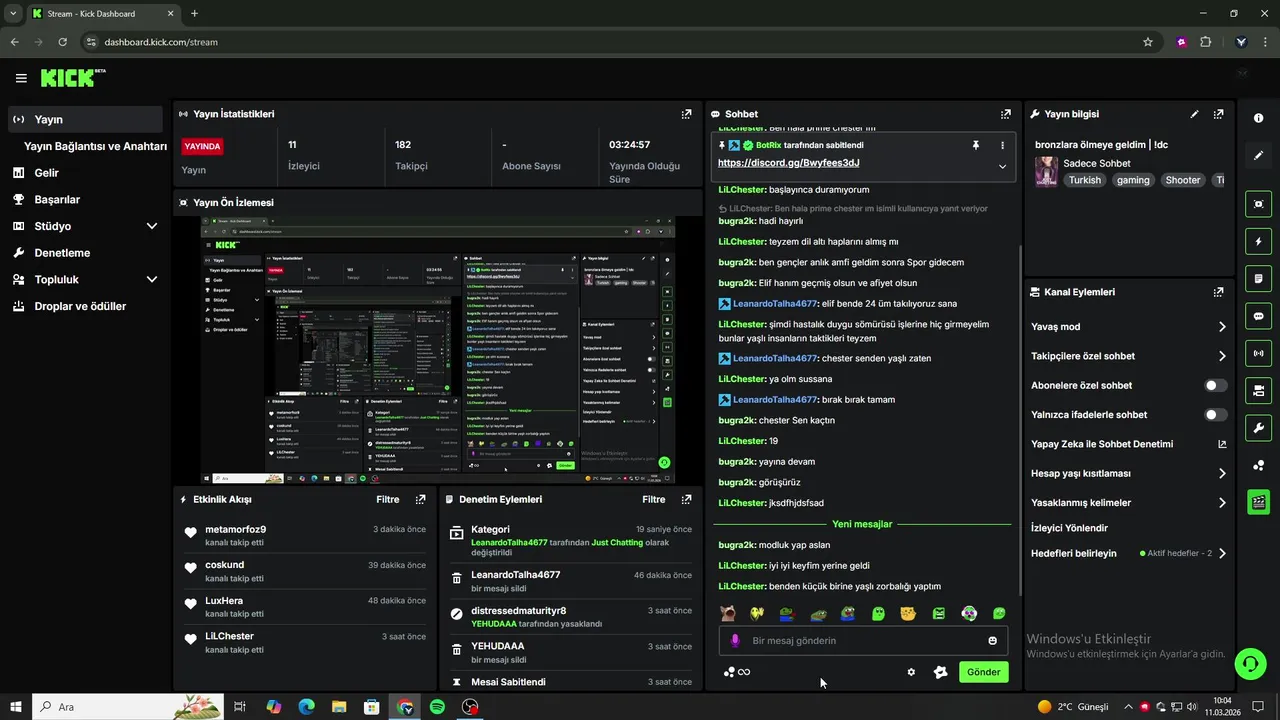Viewport: 1280px width, 720px height.
Task: Open File Explorer from the taskbar
Action: (x=339, y=707)
